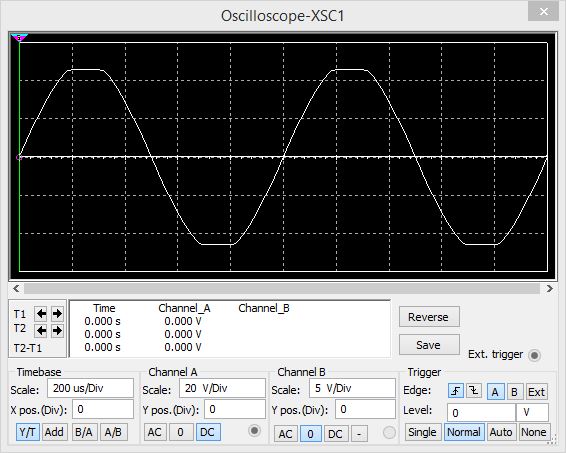Viewport: 566px width, 453px height.
Task: Set Channel B coupling to 0
Action: point(310,434)
